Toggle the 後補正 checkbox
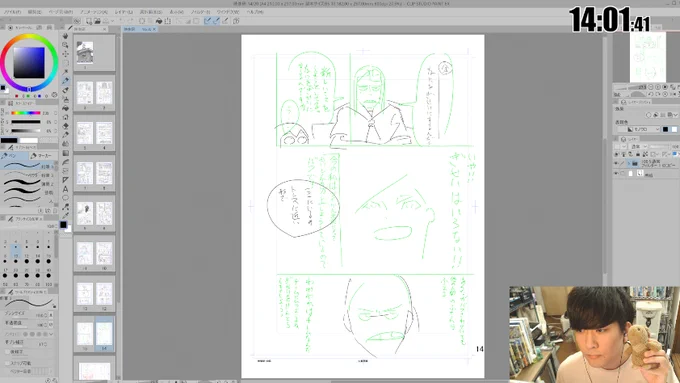Screen dimensions: 680x383 tap(7, 352)
